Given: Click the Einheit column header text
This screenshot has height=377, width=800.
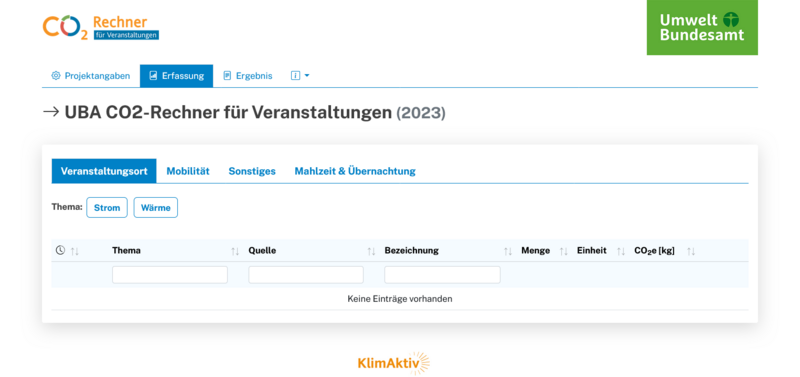Looking at the screenshot, I should [x=592, y=250].
